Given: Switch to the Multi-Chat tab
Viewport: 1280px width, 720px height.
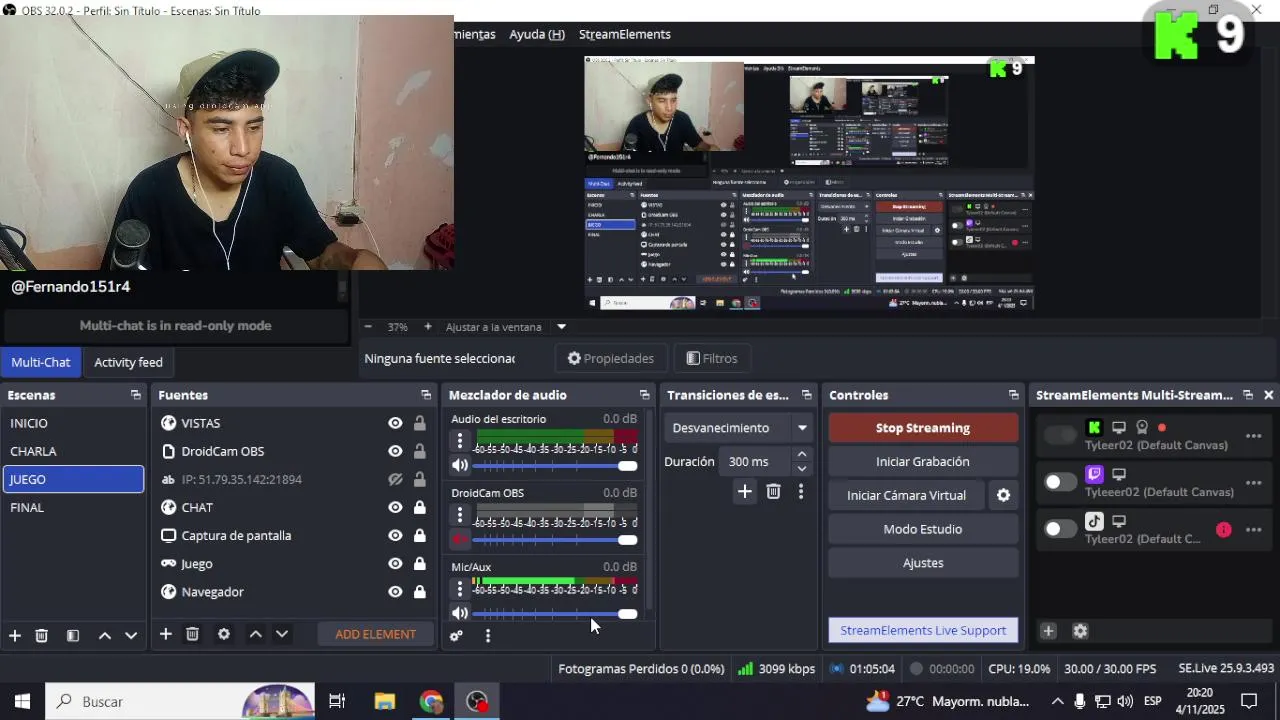Looking at the screenshot, I should click(41, 362).
